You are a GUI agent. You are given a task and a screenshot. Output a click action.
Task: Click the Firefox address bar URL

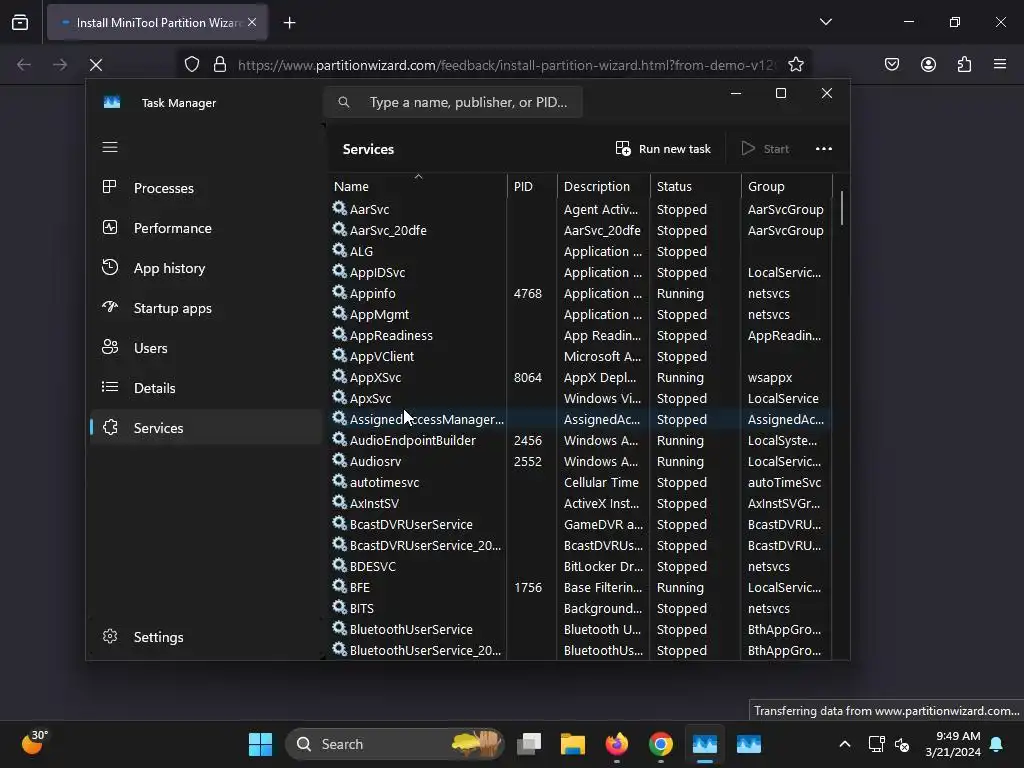pyautogui.click(x=506, y=65)
